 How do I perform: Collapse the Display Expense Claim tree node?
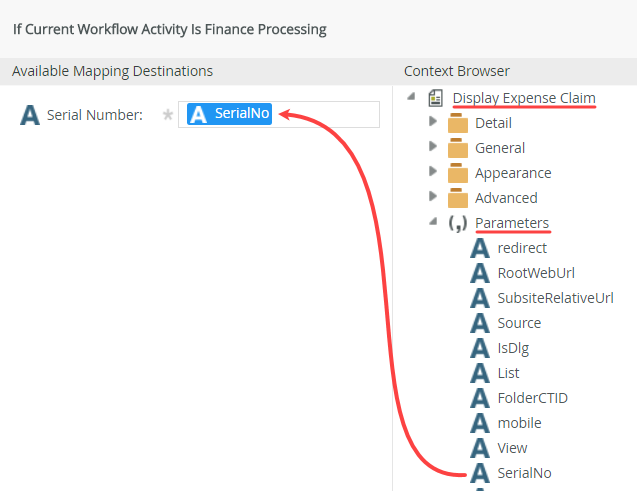click(411, 97)
